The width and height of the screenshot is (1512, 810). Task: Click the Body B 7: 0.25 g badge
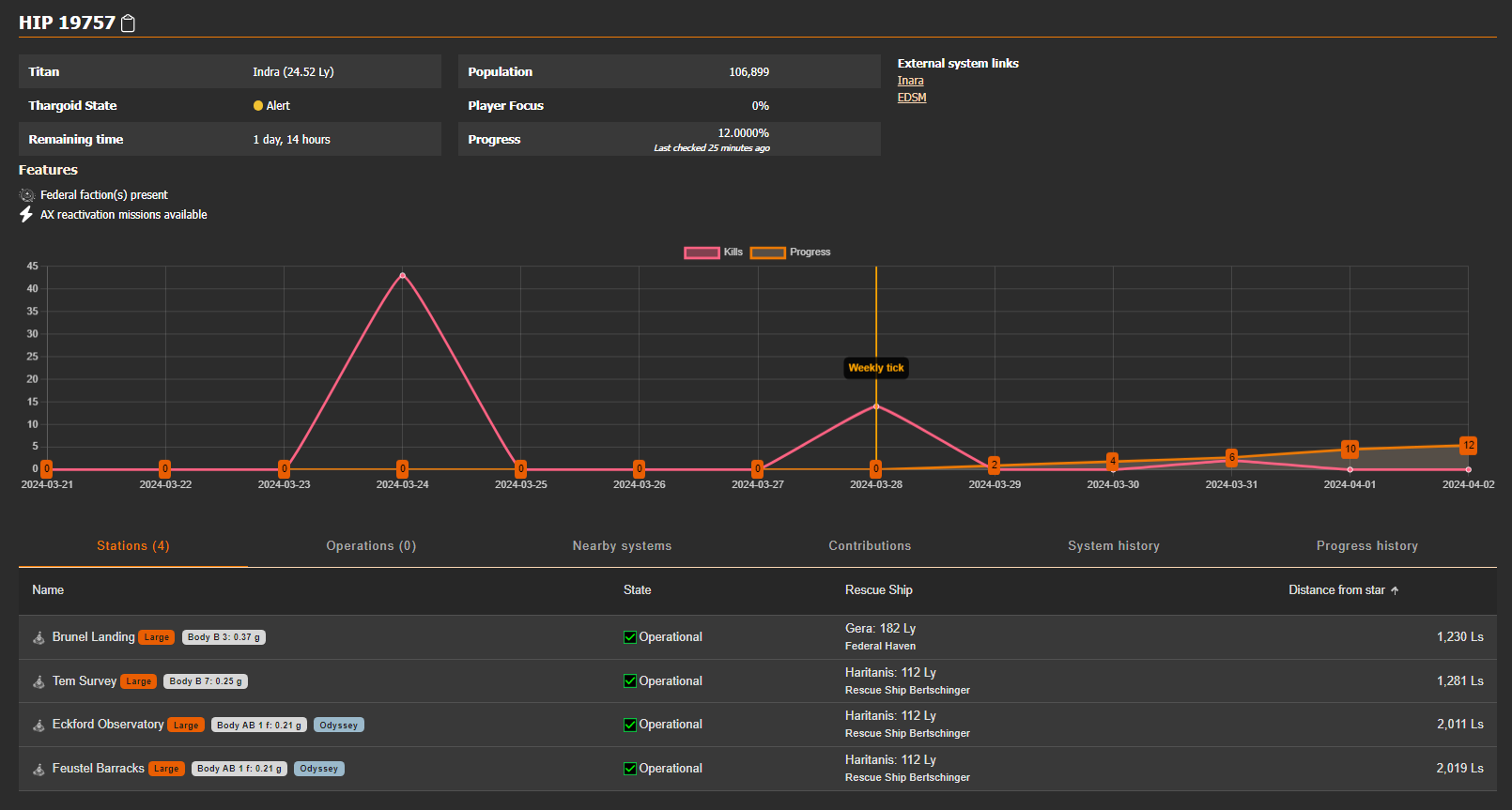point(206,681)
